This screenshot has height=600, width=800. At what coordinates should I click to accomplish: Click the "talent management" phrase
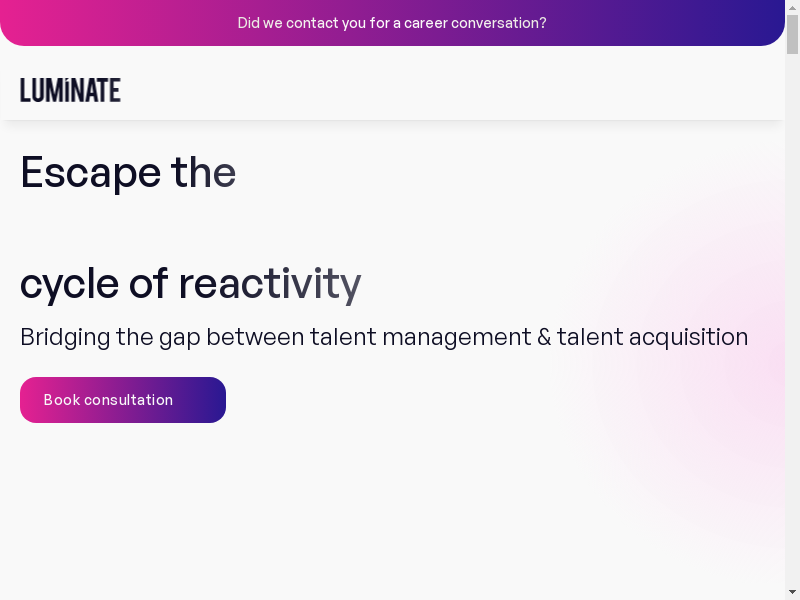point(420,337)
